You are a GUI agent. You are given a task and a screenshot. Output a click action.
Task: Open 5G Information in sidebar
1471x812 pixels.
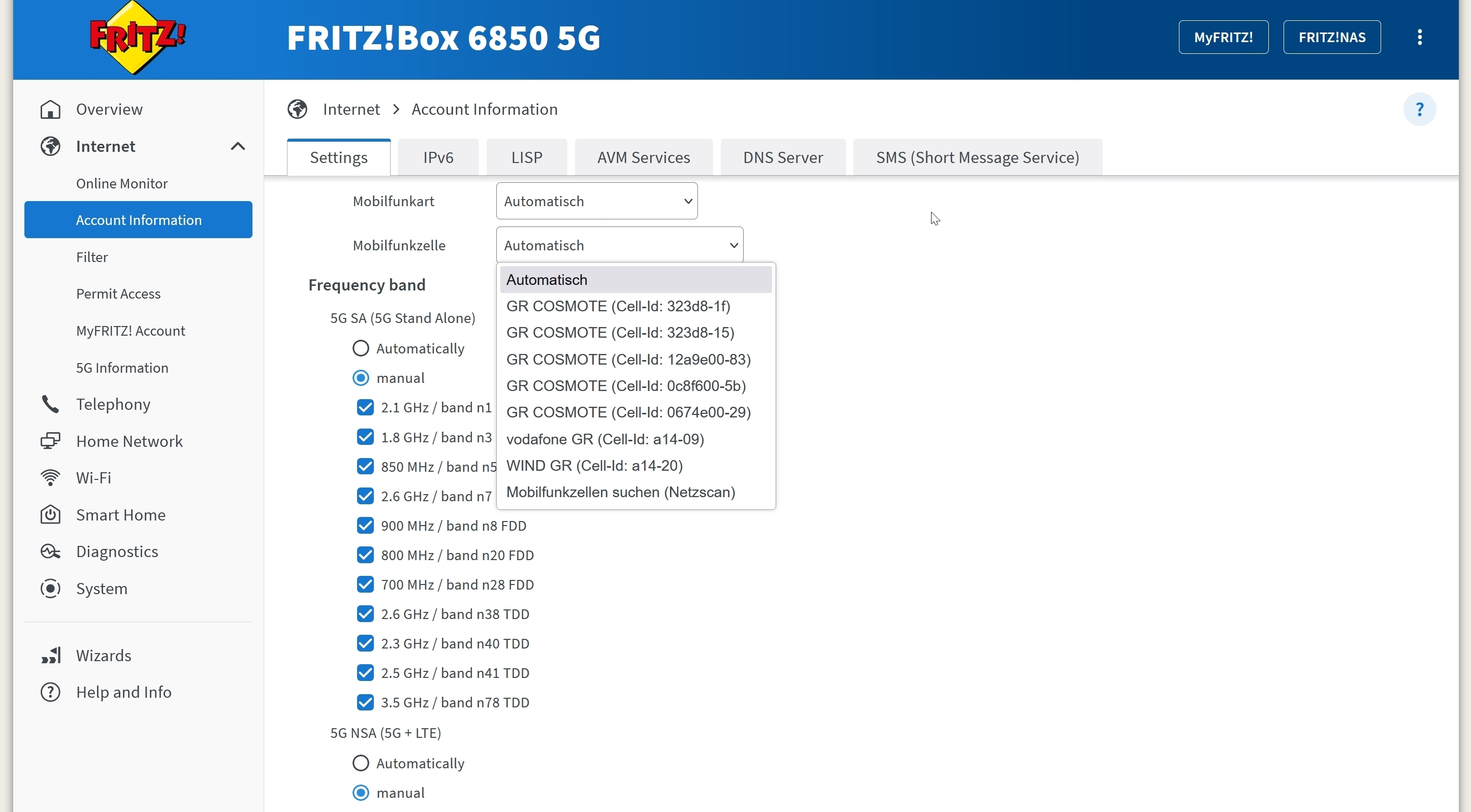point(138,368)
